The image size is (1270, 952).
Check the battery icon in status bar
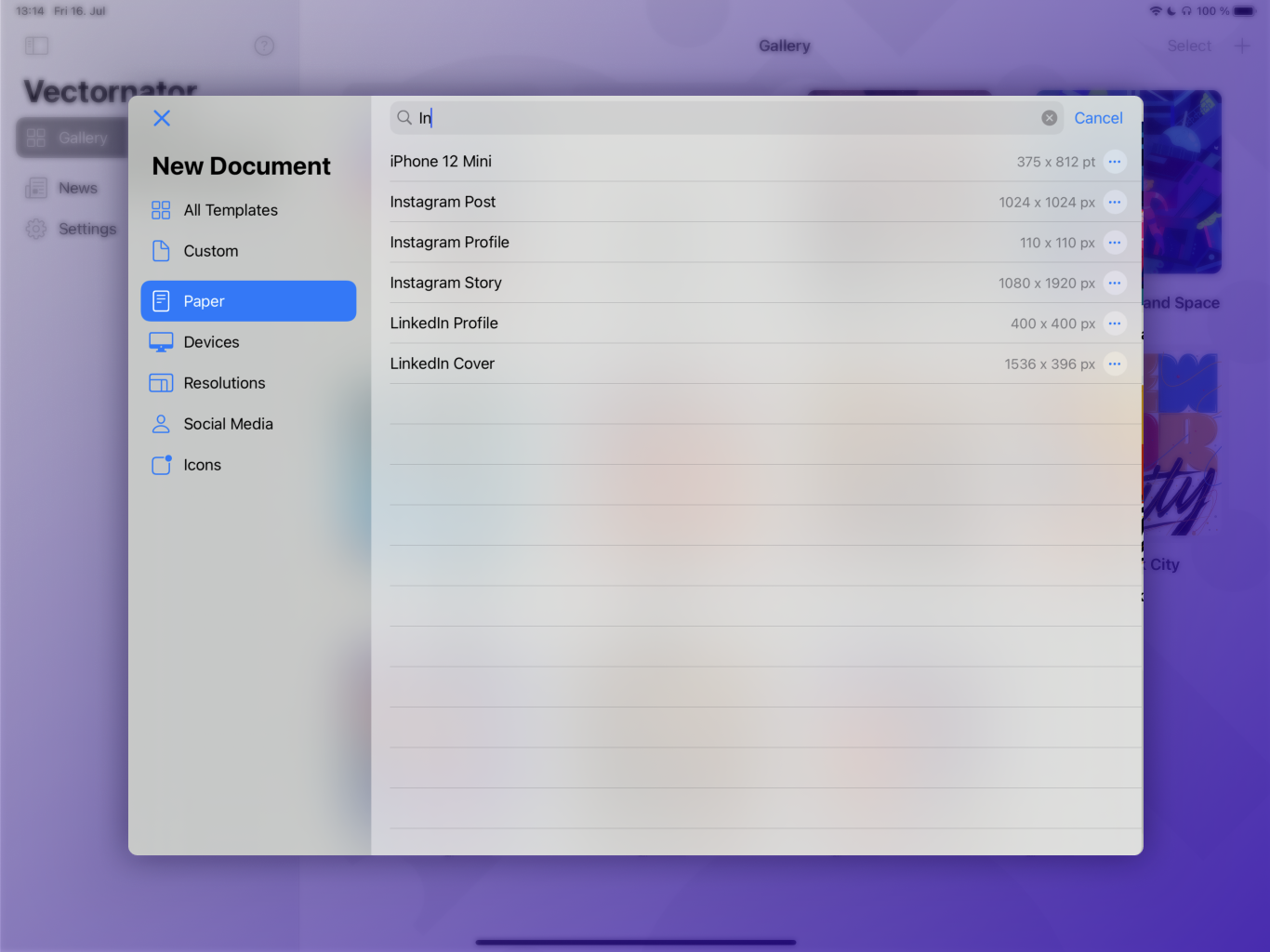click(x=1244, y=11)
